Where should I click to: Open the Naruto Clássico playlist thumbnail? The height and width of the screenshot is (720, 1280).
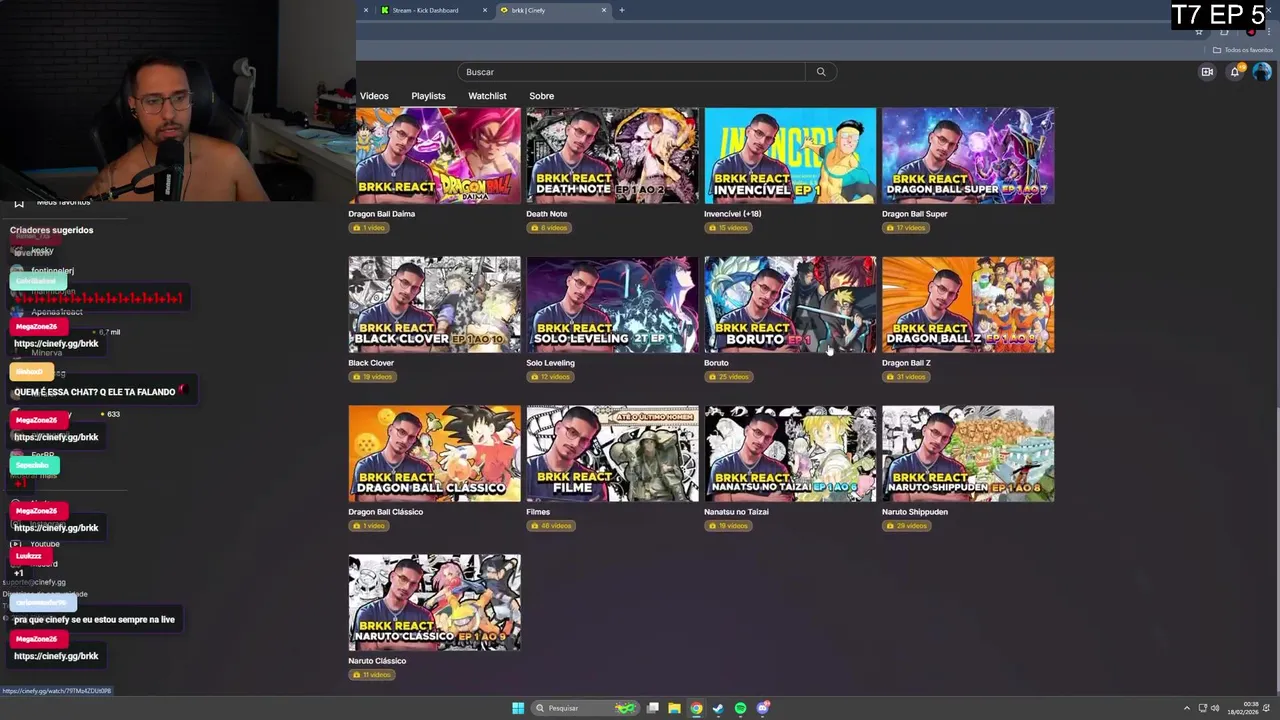click(x=434, y=603)
